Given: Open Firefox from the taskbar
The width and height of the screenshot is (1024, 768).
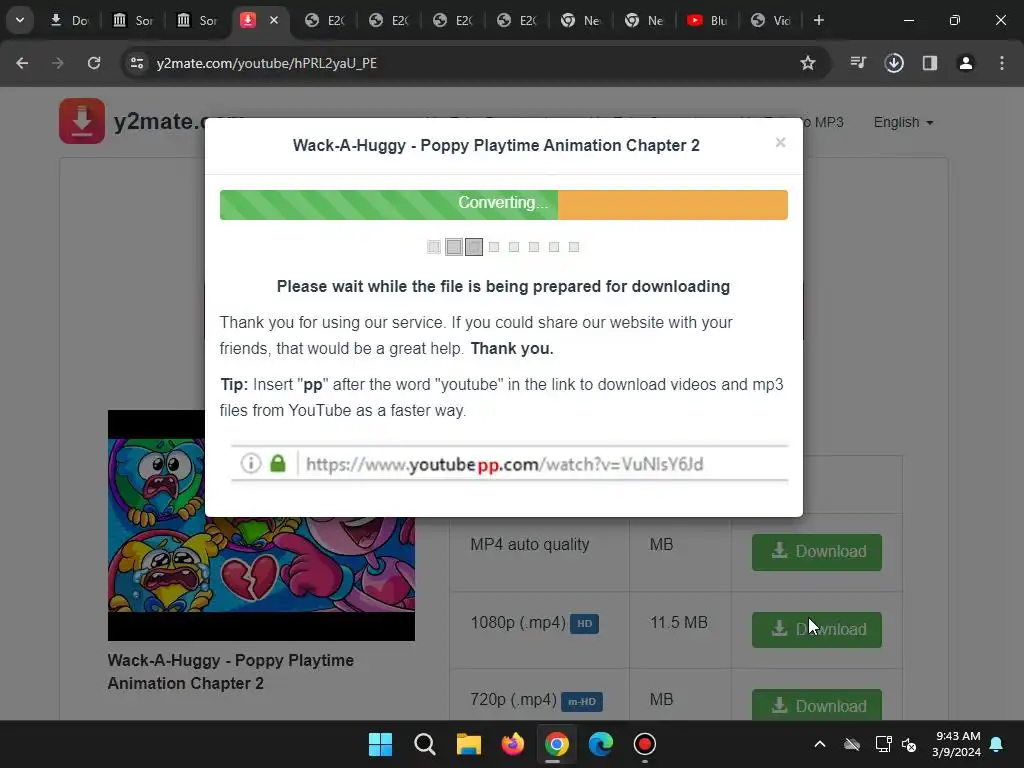Looking at the screenshot, I should coord(513,744).
